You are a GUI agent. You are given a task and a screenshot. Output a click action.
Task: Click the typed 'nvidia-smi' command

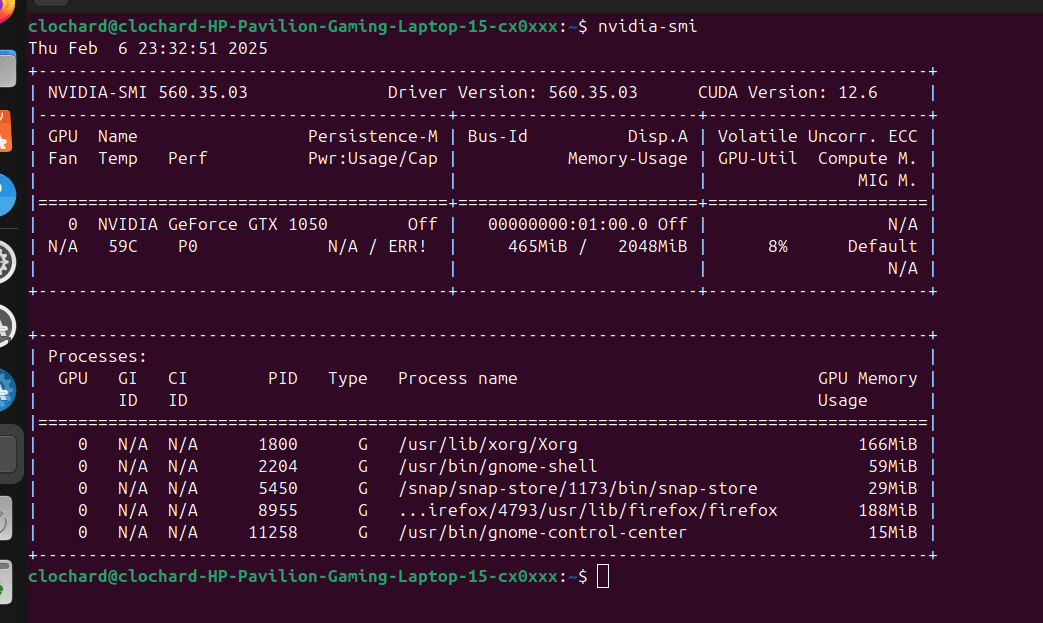[647, 27]
